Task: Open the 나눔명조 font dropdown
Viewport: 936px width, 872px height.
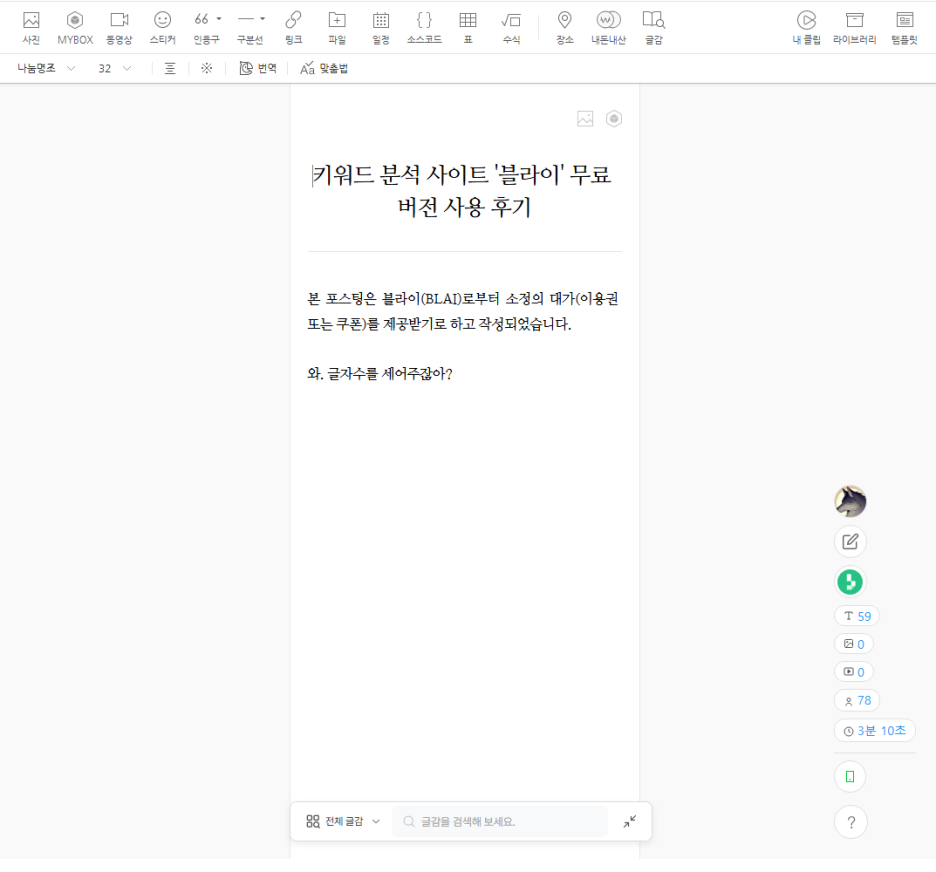Action: point(46,69)
